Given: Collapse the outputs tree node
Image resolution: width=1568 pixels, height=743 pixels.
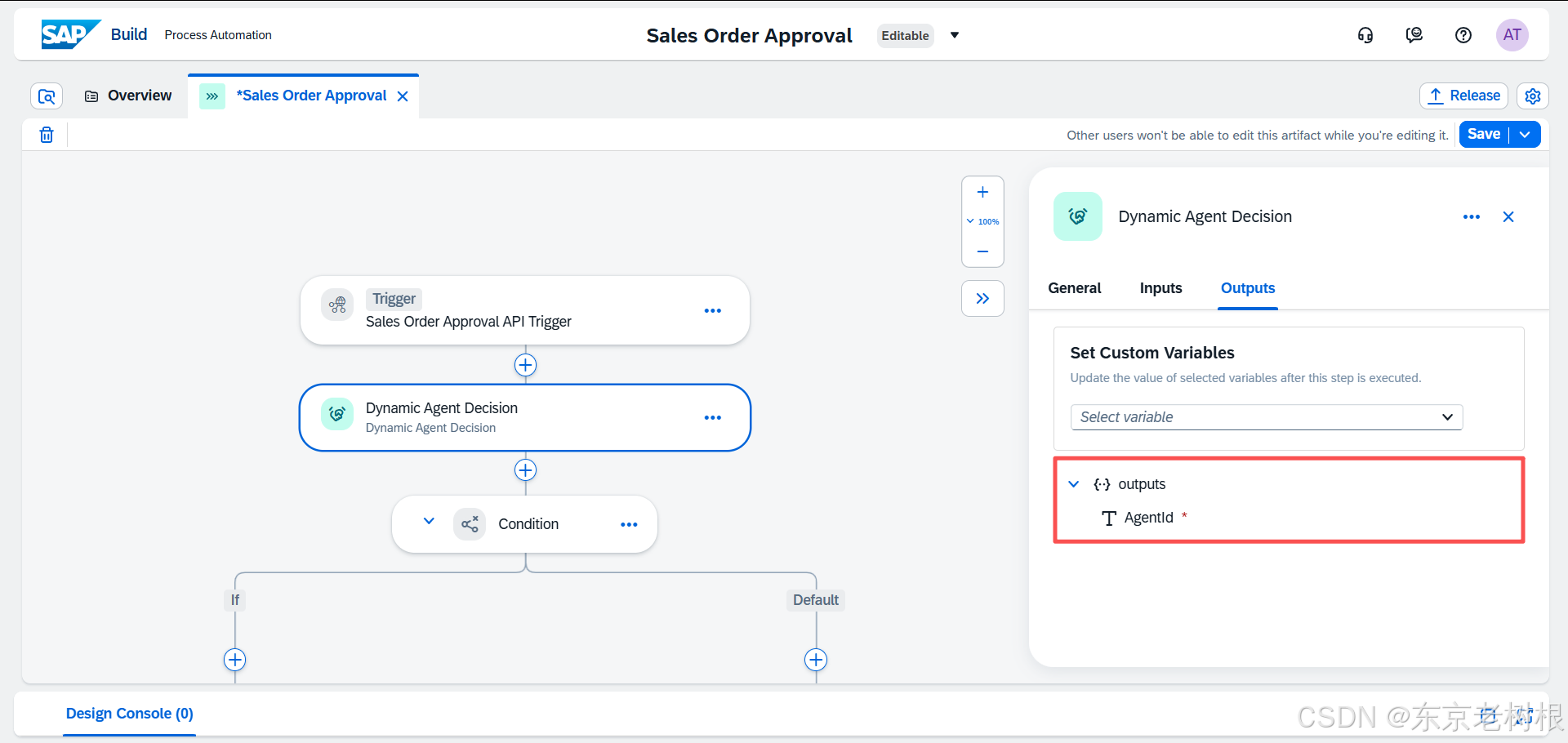Looking at the screenshot, I should tap(1074, 484).
